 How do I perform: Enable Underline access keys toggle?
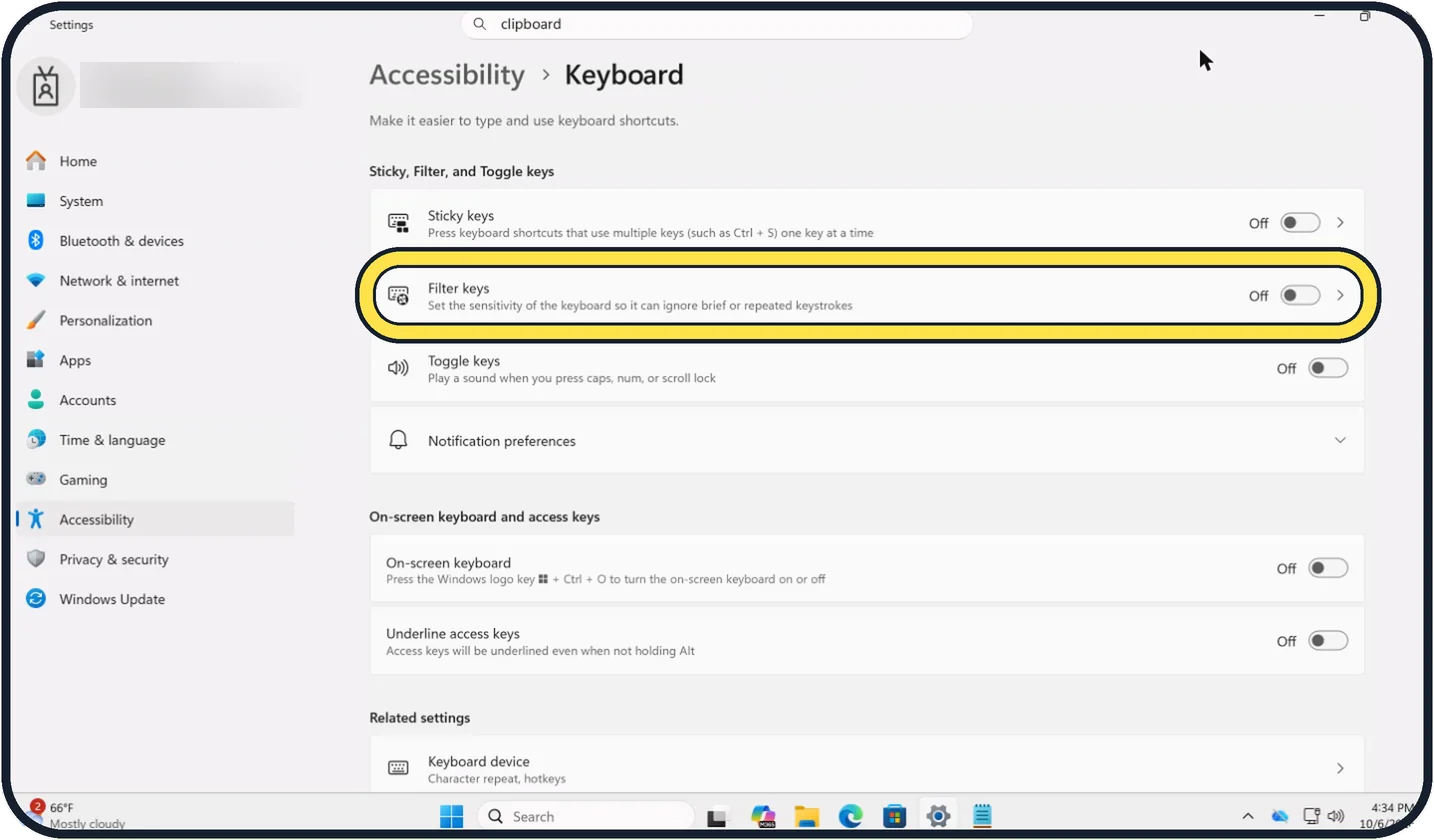coord(1328,641)
